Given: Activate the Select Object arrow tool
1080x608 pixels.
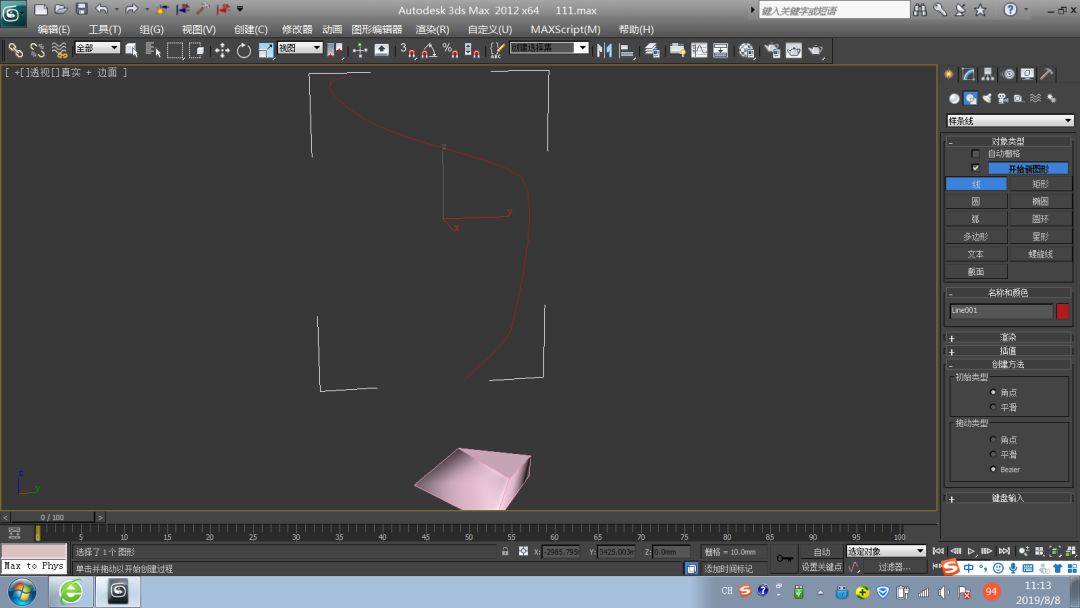Looking at the screenshot, I should tap(132, 50).
